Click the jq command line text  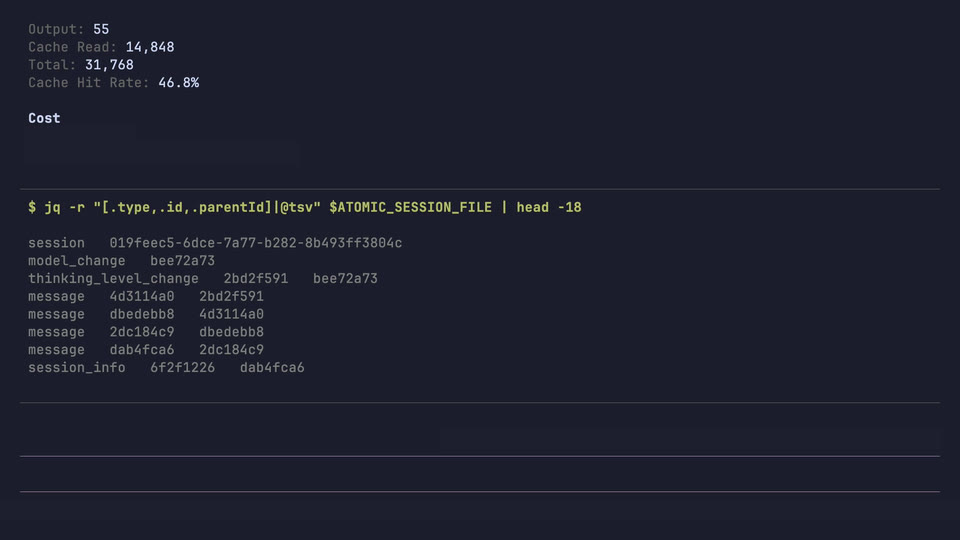(x=305, y=208)
